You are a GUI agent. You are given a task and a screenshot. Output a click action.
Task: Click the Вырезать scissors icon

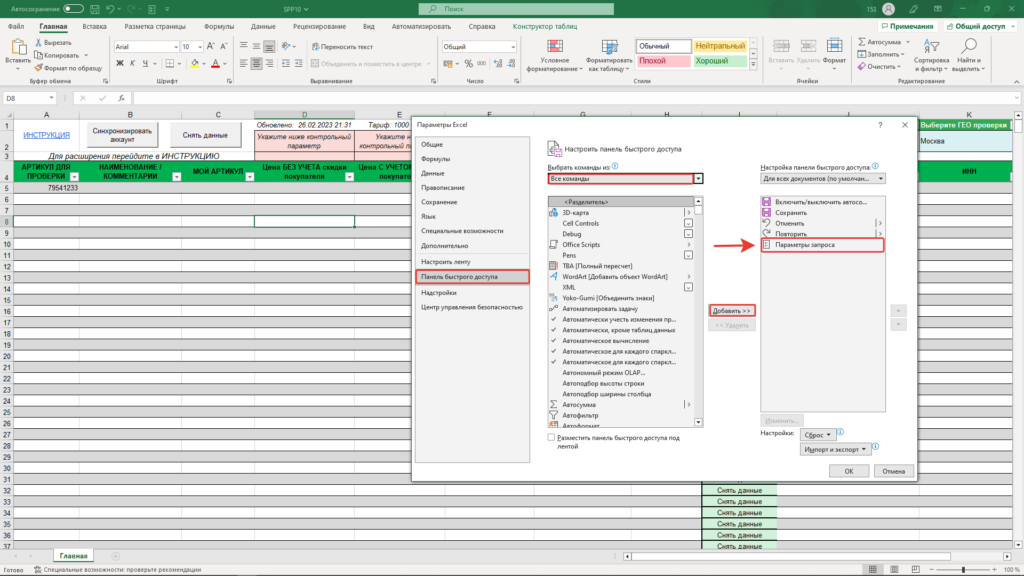click(x=39, y=42)
